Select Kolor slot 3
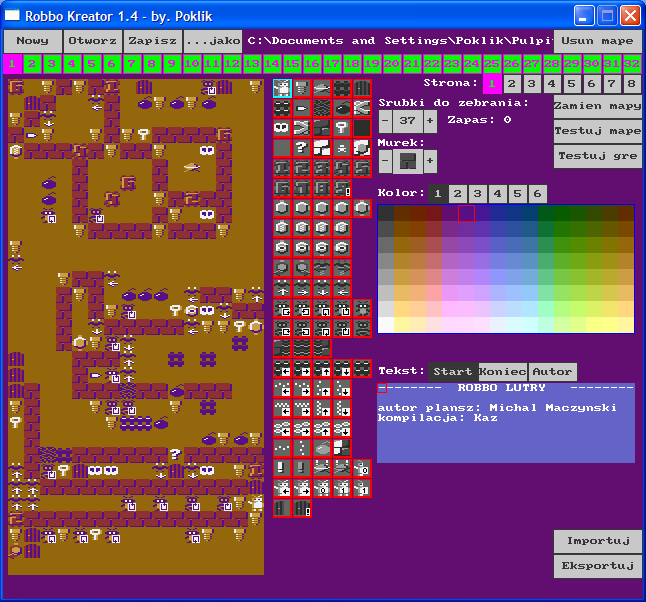646x602 pixels. pos(477,193)
